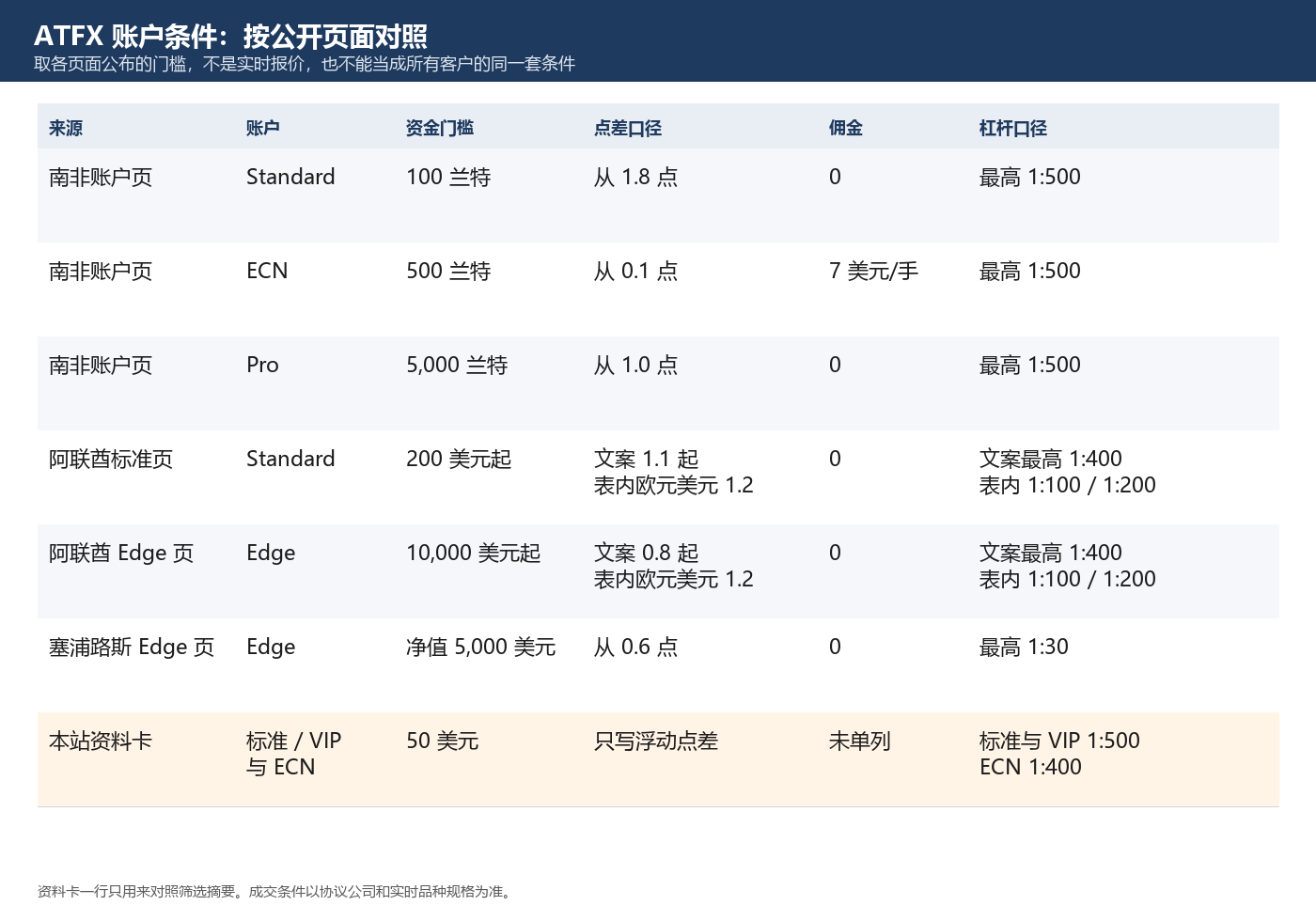
Task: Select the '净值 5,000 美元' cell
Action: coord(480,647)
